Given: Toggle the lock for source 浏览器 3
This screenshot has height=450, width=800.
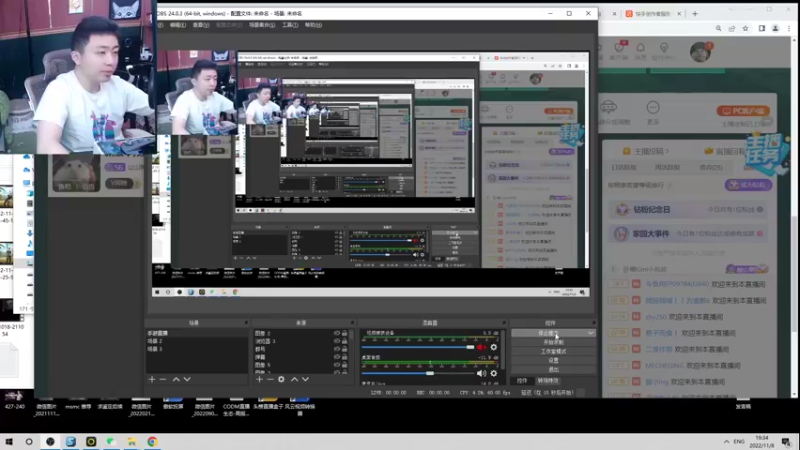Looking at the screenshot, I should pos(344,341).
